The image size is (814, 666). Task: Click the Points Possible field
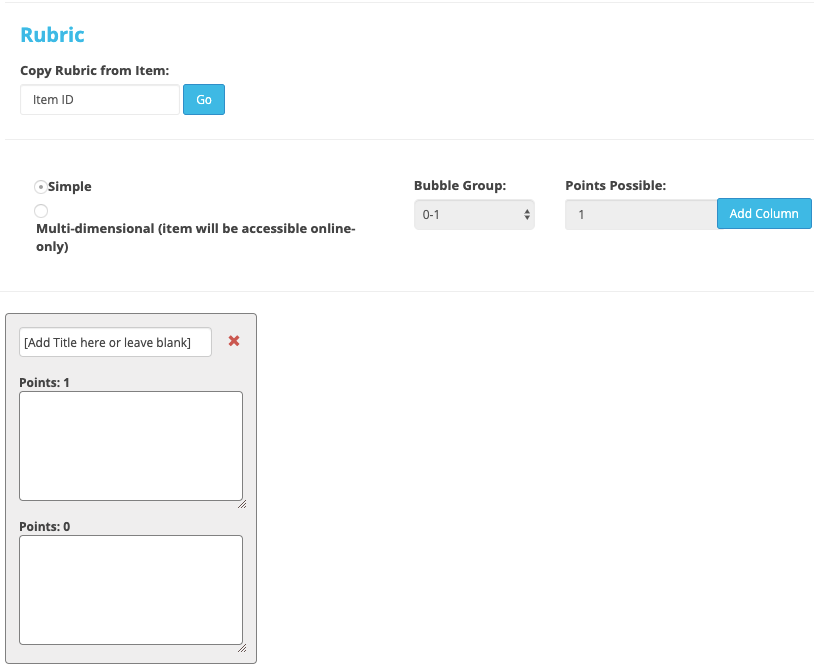[x=641, y=214]
